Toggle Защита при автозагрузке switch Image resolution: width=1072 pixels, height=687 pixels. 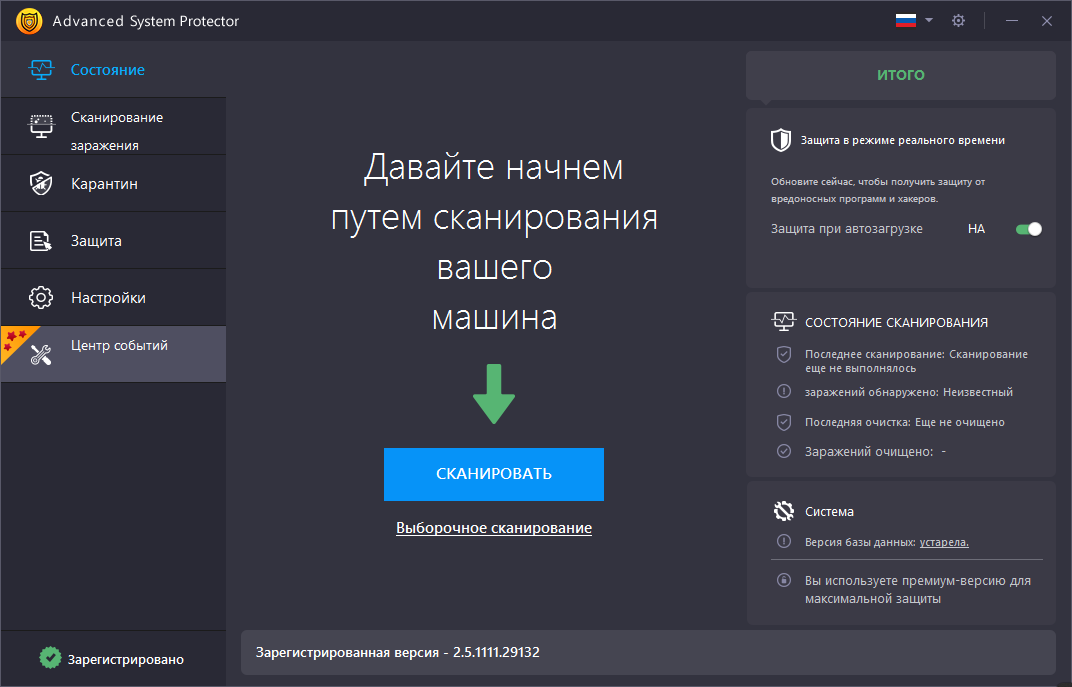1028,229
